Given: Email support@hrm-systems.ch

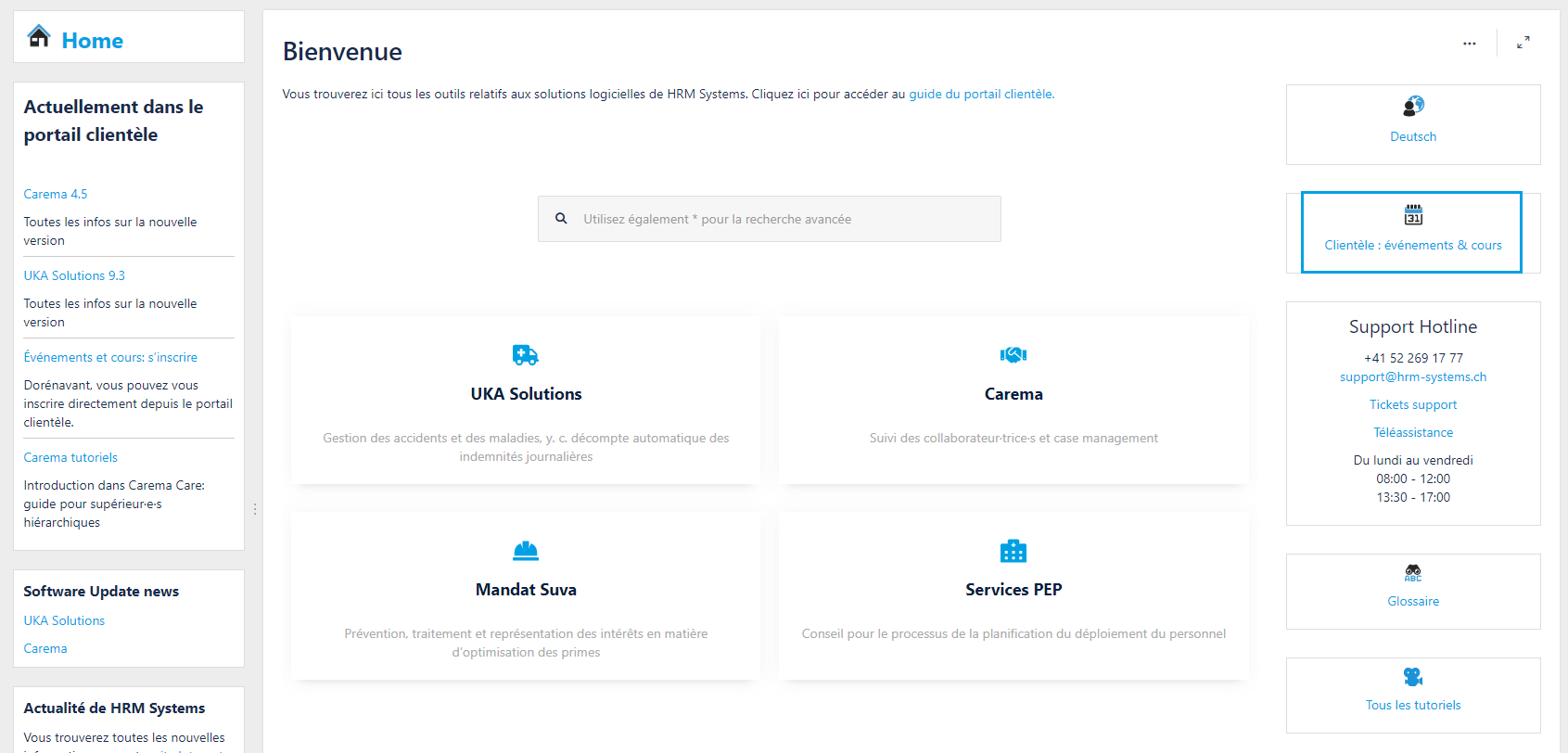Looking at the screenshot, I should click(1413, 376).
